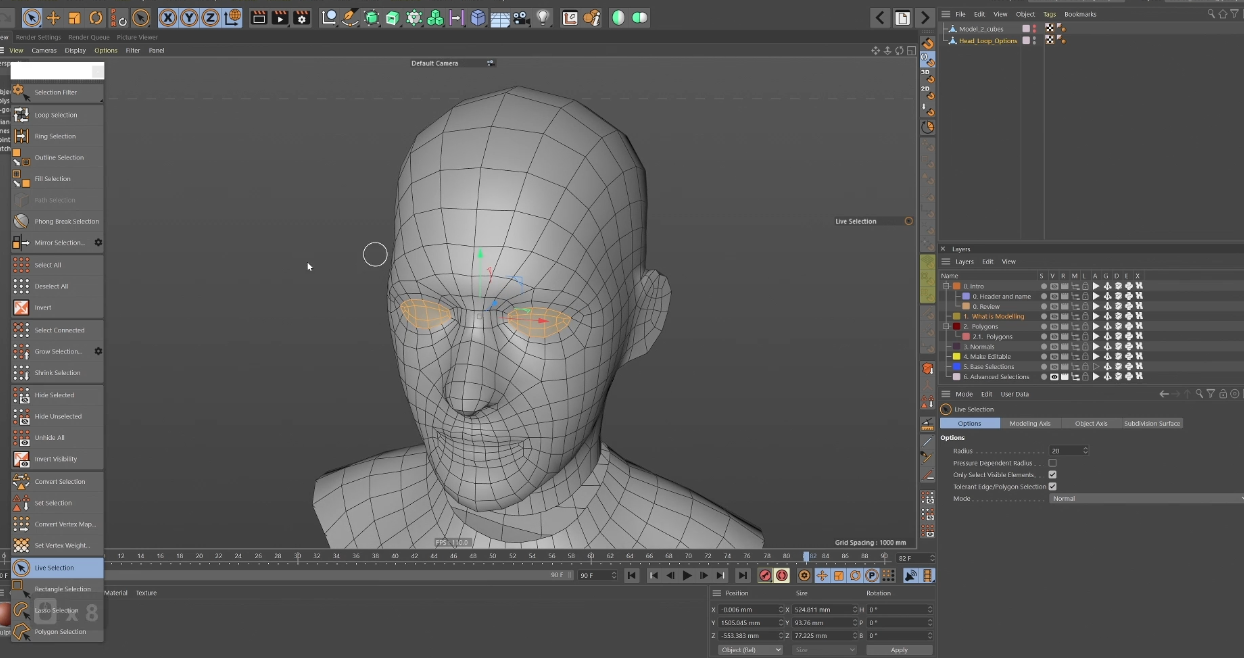The width and height of the screenshot is (1244, 658).
Task: Choose Ring Selection from menu
Action: [x=57, y=136]
